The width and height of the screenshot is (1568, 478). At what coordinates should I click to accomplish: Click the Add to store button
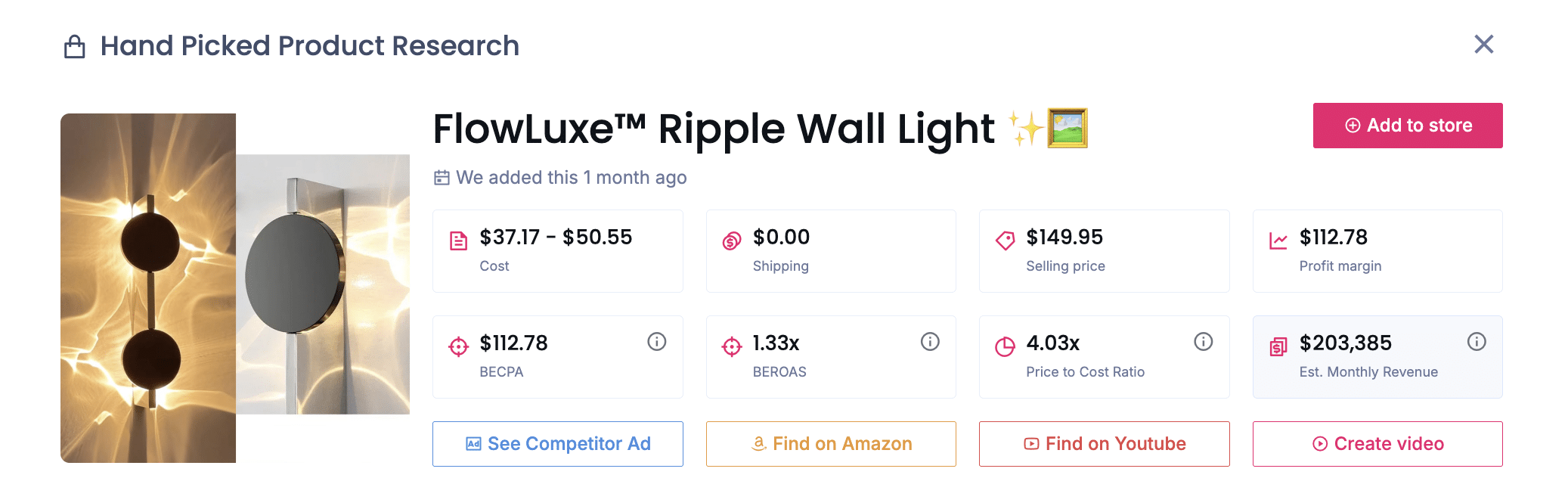coord(1407,125)
